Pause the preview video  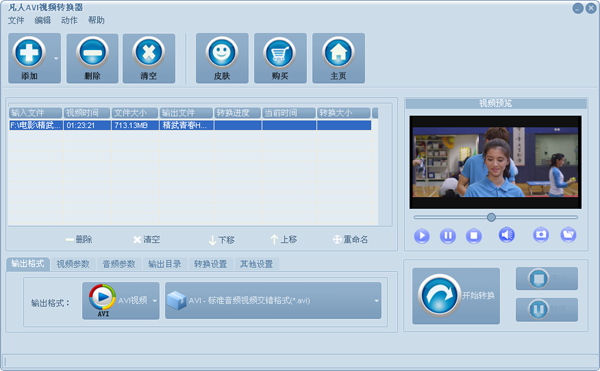[448, 236]
